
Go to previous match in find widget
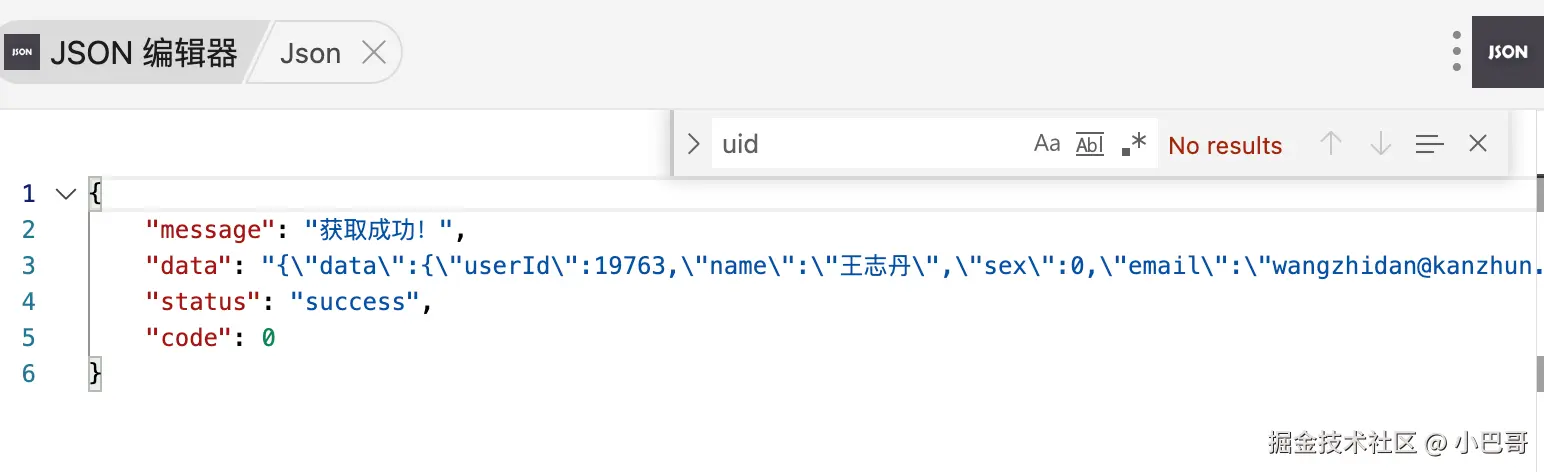point(1330,144)
